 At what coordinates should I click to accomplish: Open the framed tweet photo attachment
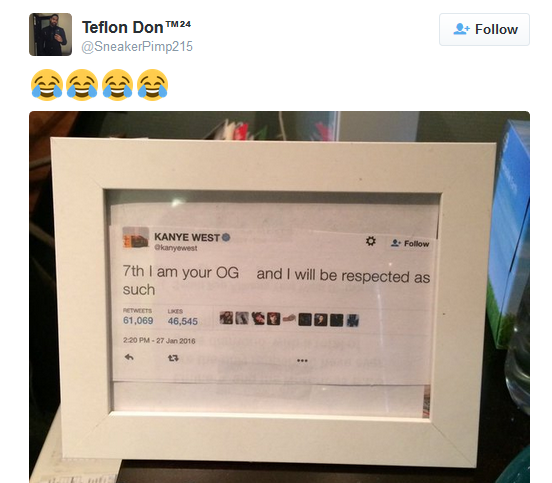(x=279, y=297)
